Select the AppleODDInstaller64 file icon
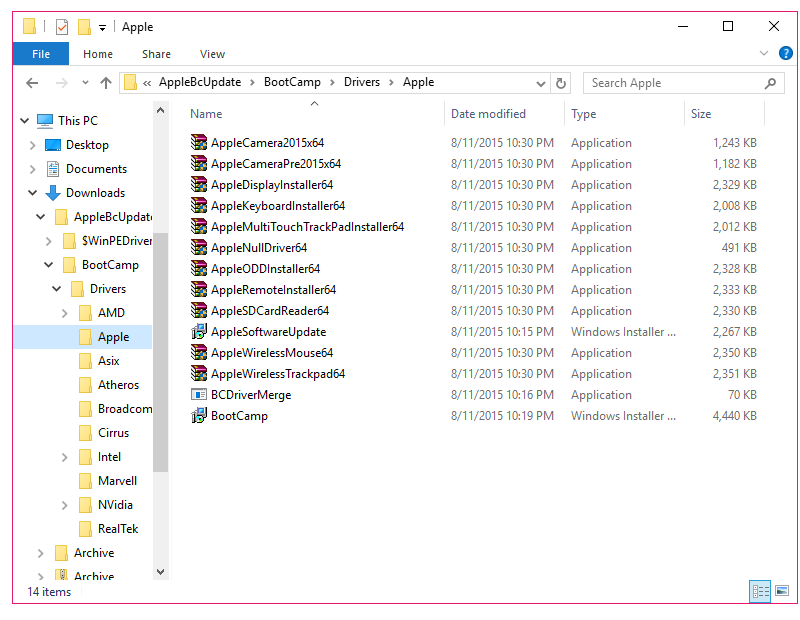 pos(198,268)
